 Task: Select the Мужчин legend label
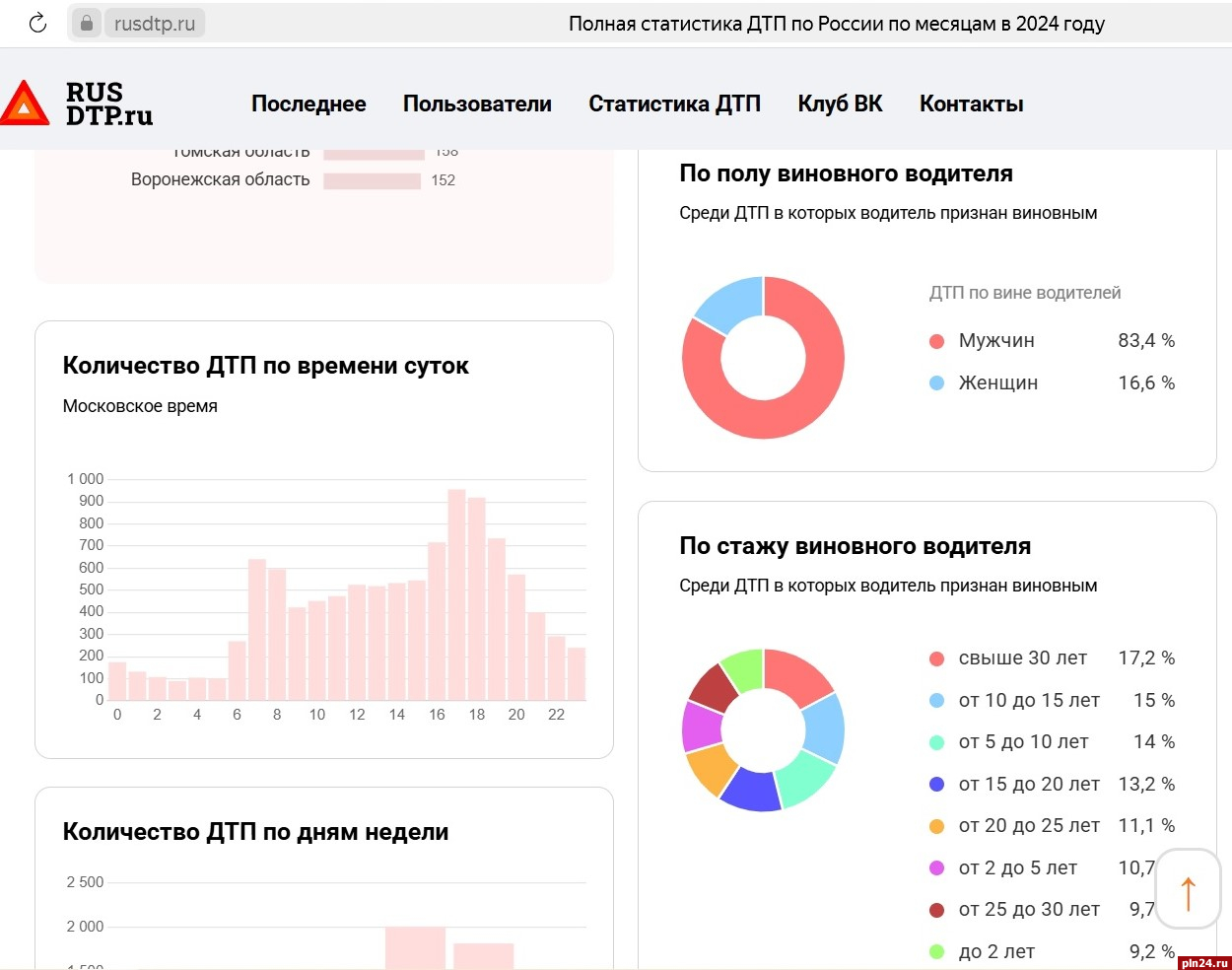point(996,341)
